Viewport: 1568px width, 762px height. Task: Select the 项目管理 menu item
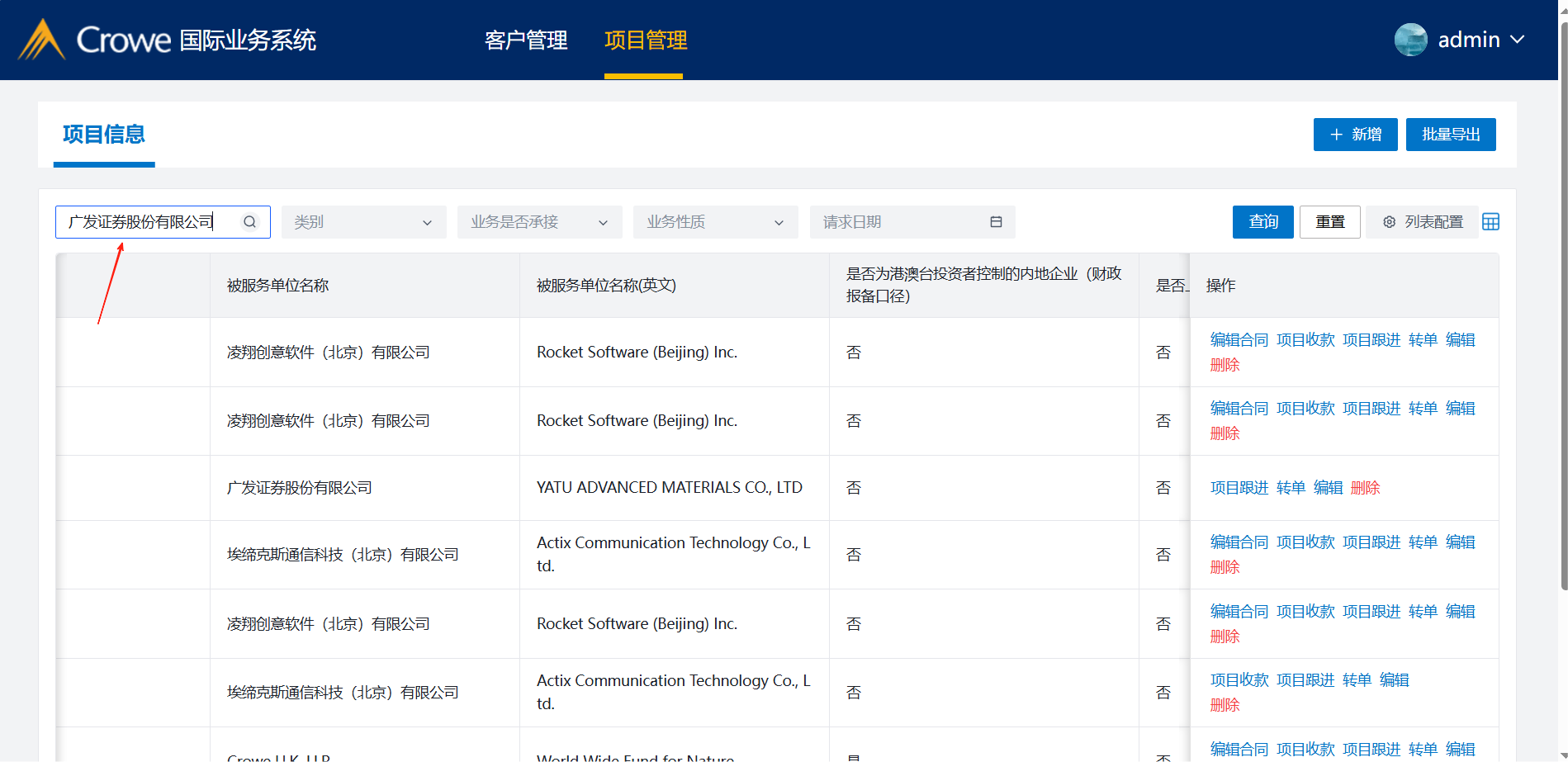(645, 40)
